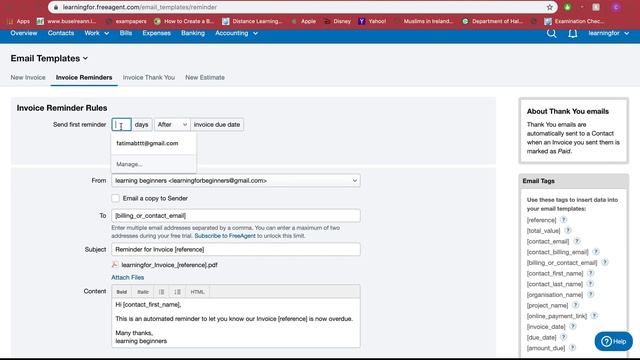Click the site lock icon in address bar
This screenshot has width=640, height=360.
(x=56, y=7)
